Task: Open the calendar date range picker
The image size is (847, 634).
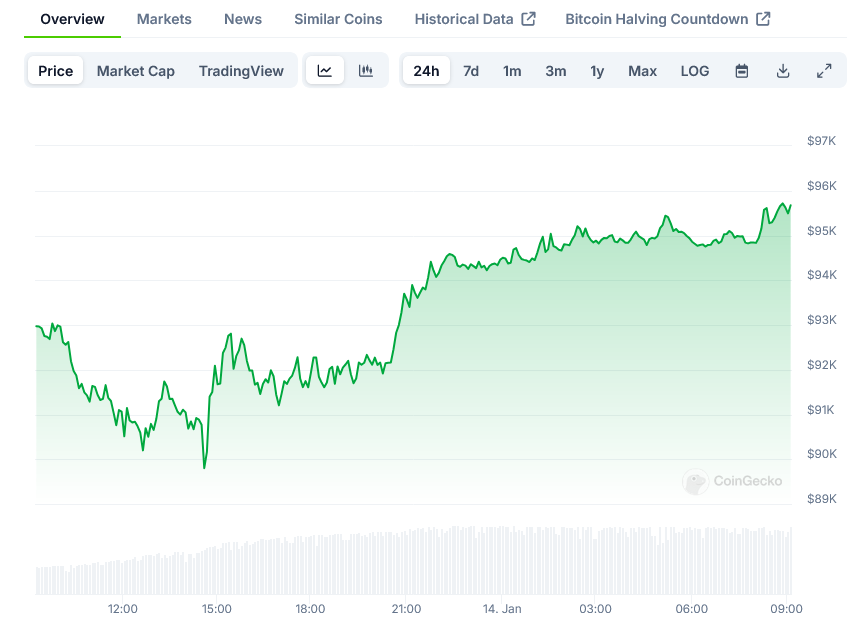Action: coord(742,71)
